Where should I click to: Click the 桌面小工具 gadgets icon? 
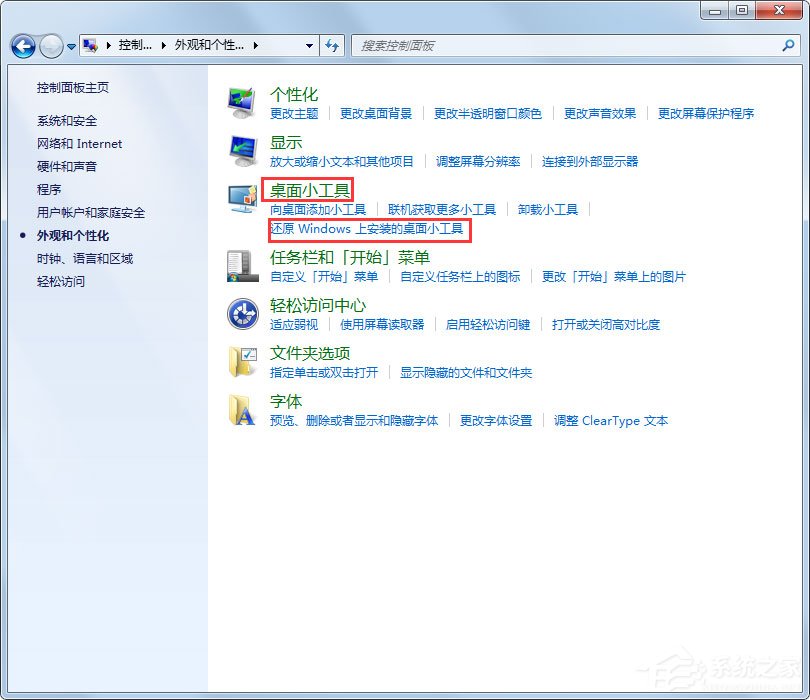240,198
